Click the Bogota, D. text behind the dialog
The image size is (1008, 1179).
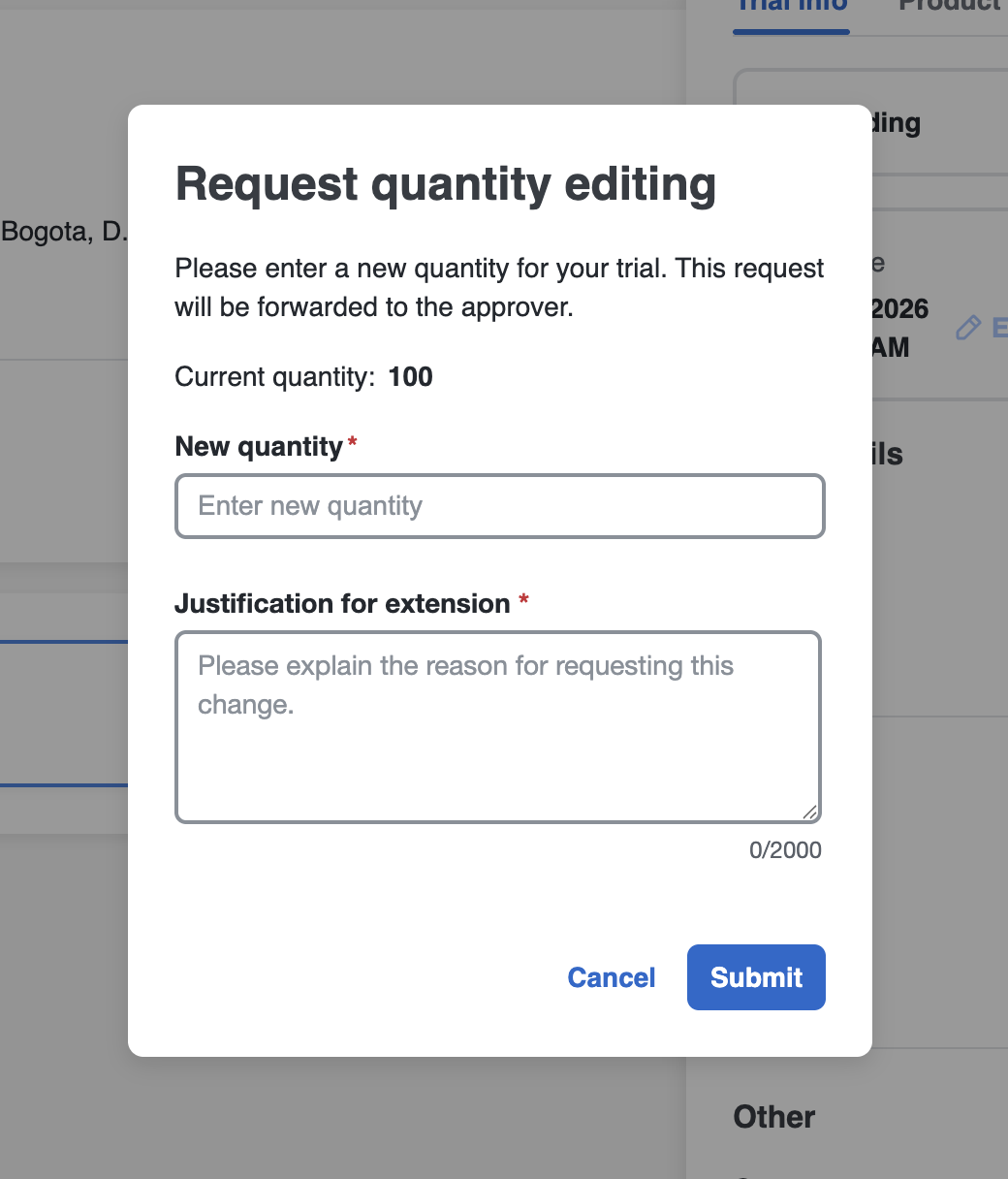64,233
